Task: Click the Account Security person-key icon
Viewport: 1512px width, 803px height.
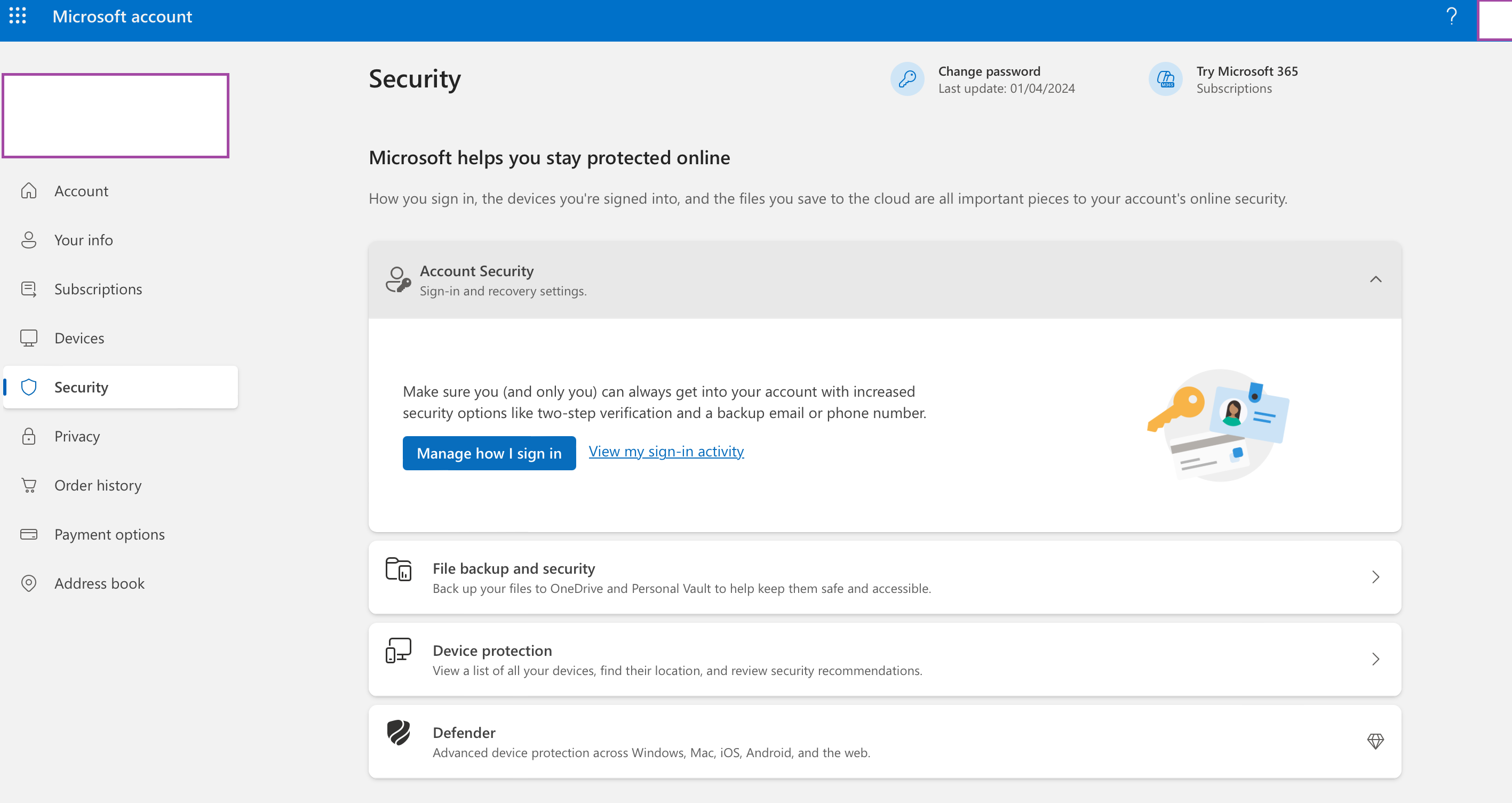Action: coord(398,279)
